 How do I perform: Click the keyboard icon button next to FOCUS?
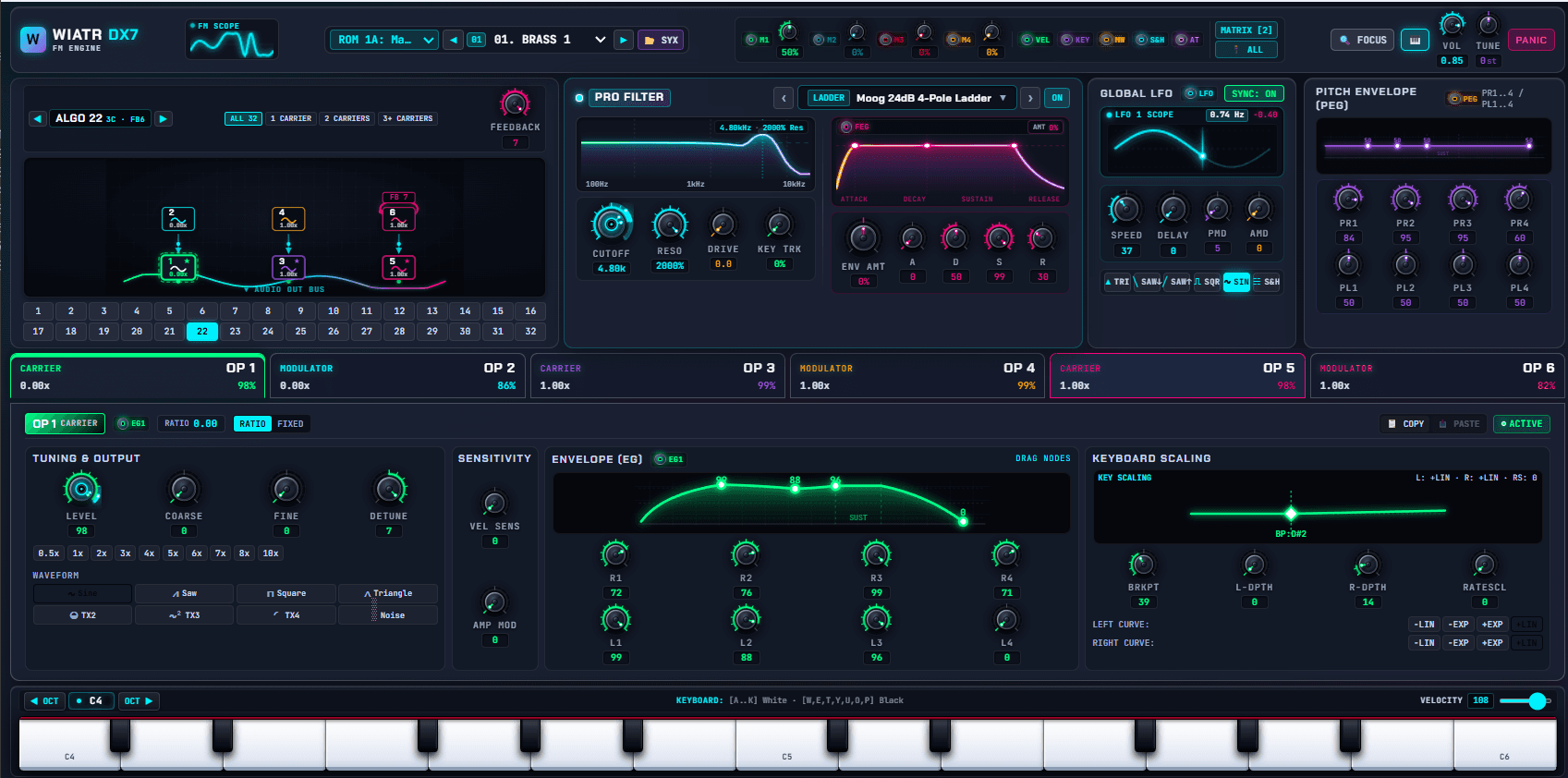[x=1415, y=40]
